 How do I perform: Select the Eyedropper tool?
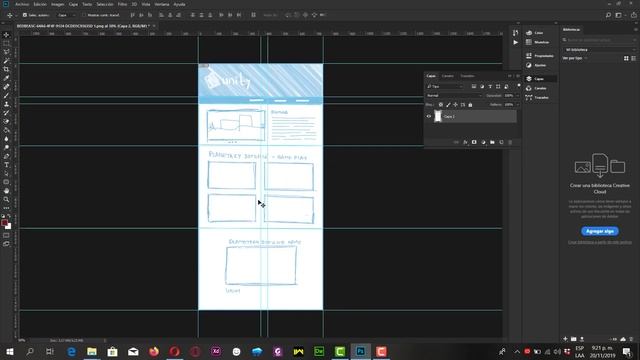[6, 78]
